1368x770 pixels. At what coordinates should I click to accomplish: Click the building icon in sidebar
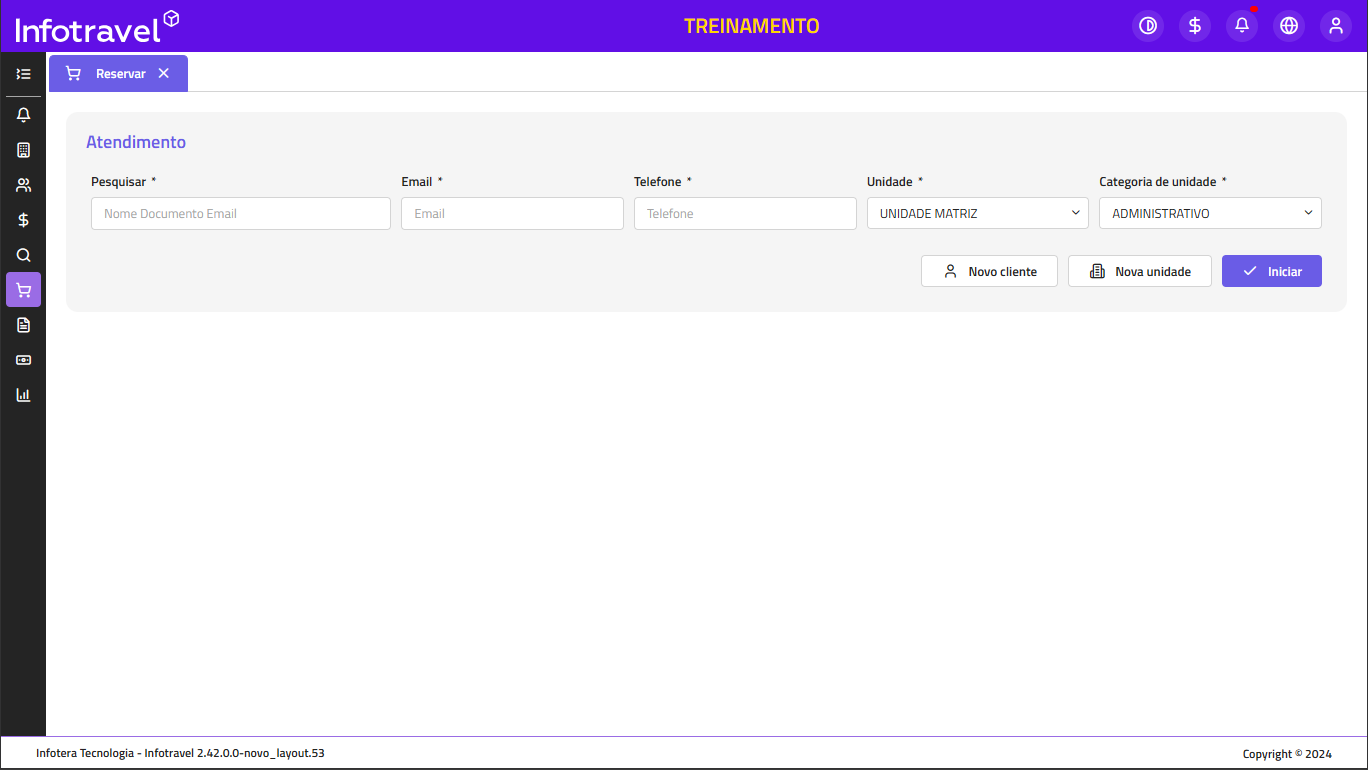pyautogui.click(x=24, y=150)
